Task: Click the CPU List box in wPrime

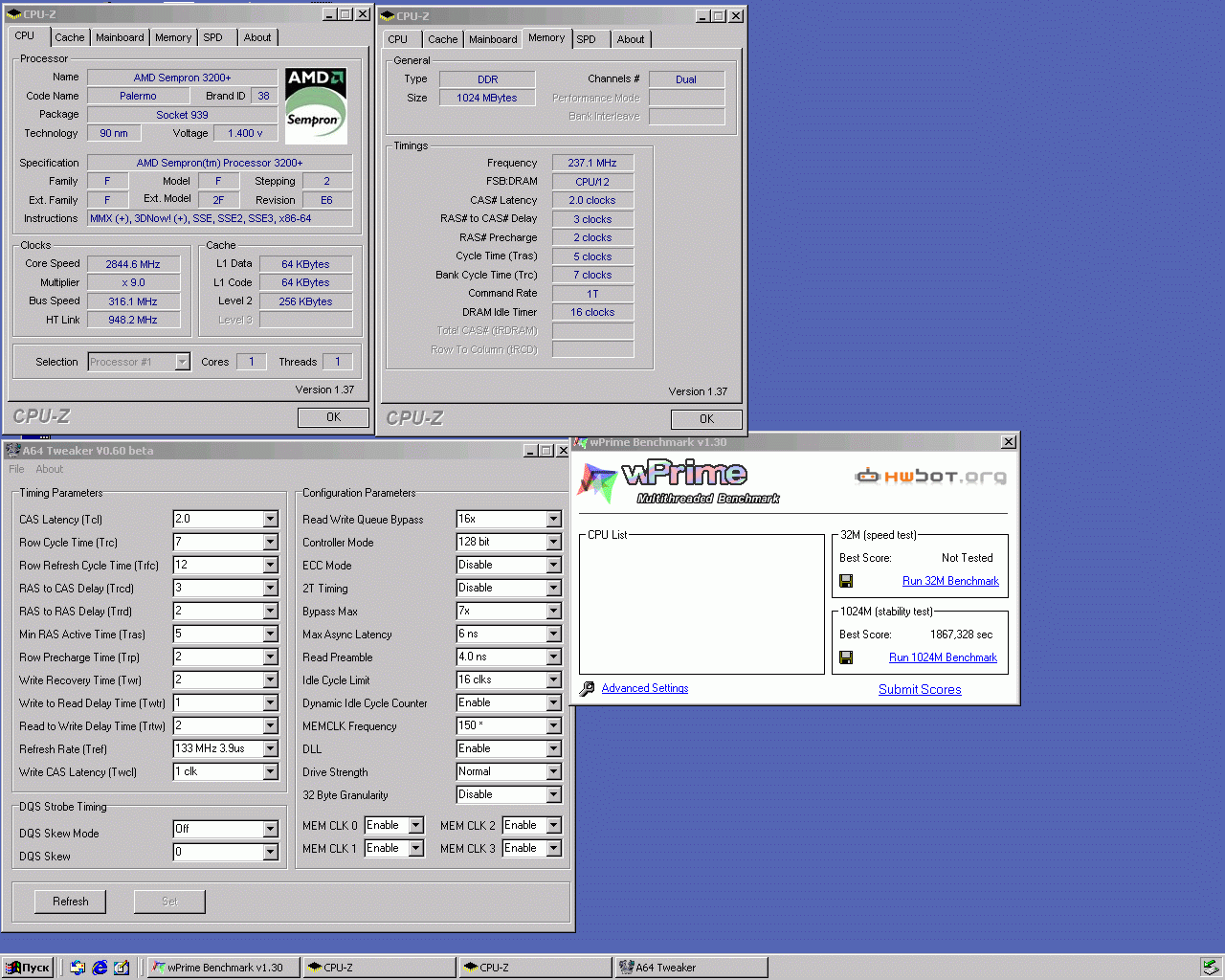Action: click(702, 604)
